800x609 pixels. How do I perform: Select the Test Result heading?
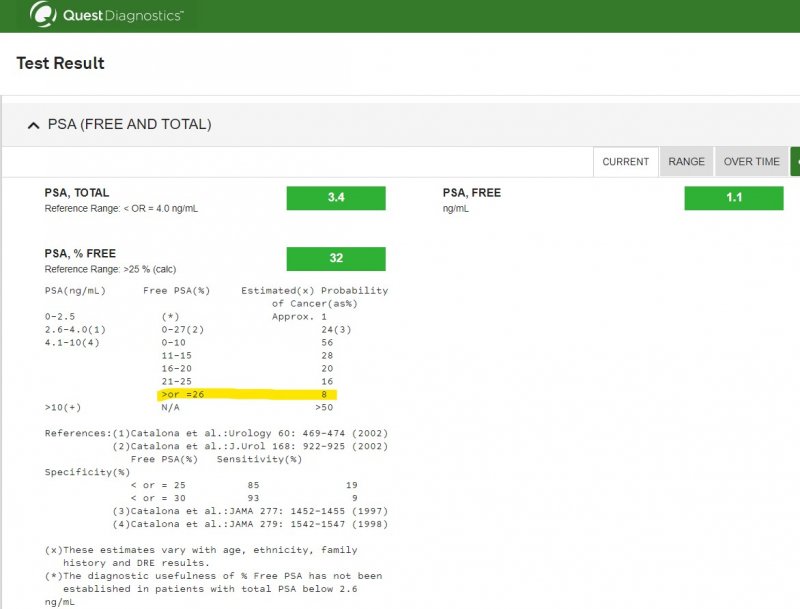(x=60, y=63)
